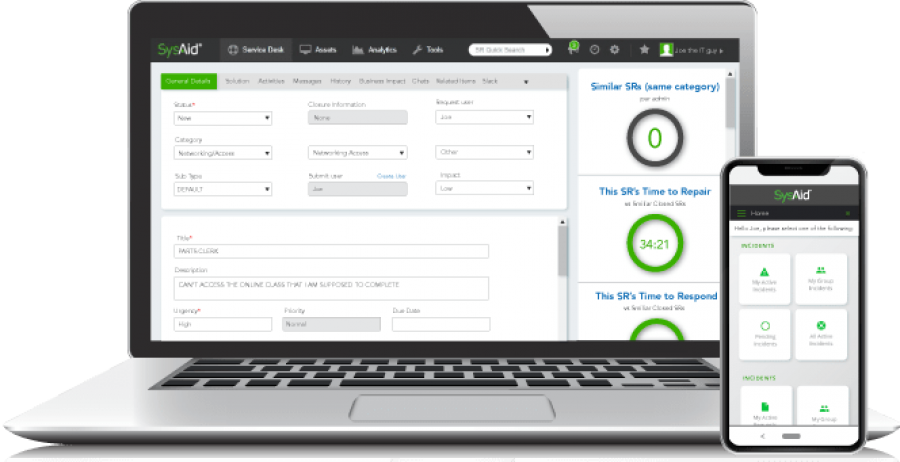Click the This SR's Time to Repair heading
Image resolution: width=900 pixels, height=462 pixels.
pyautogui.click(x=655, y=192)
